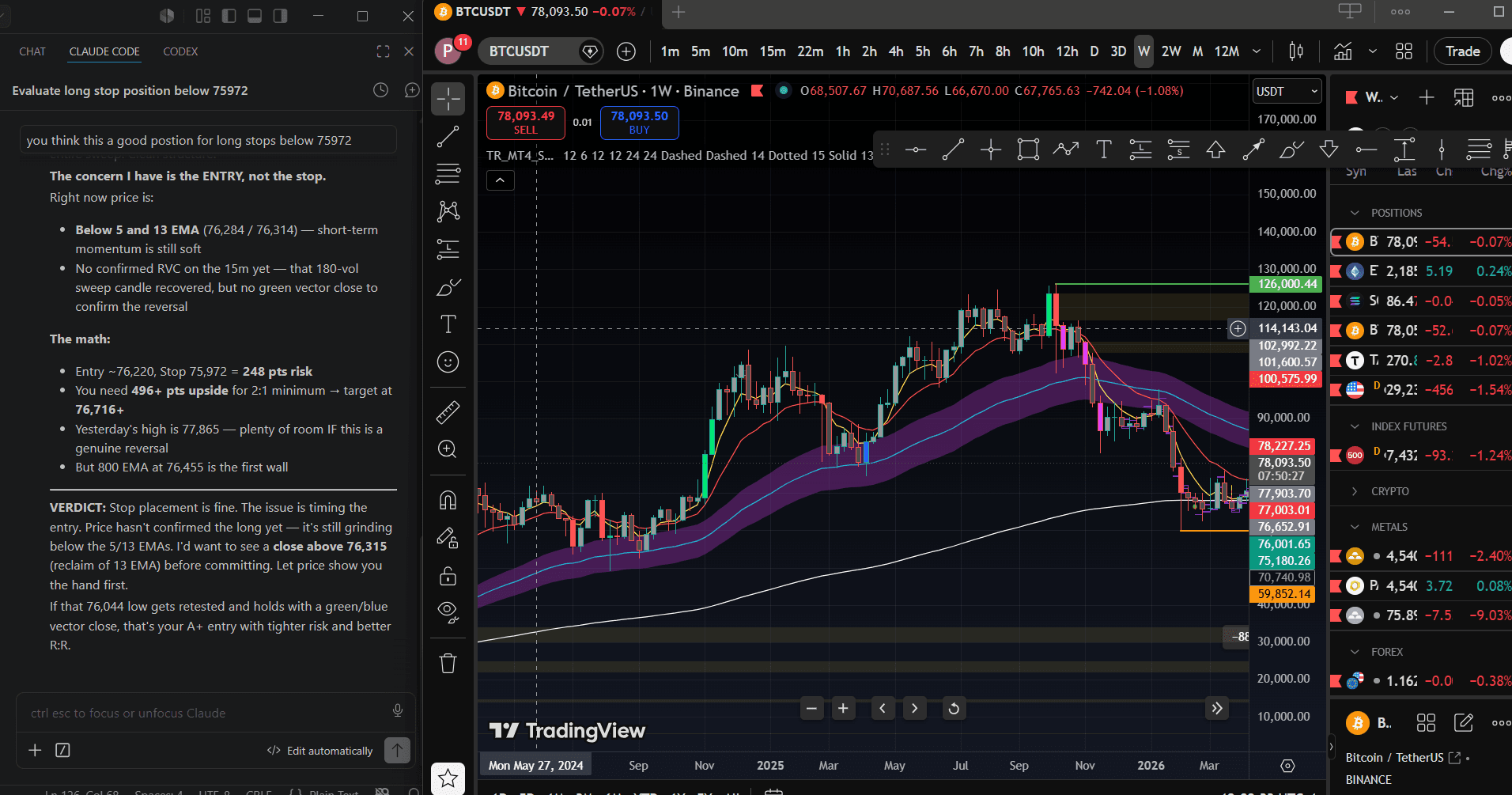The width and height of the screenshot is (1512, 795).
Task: Click the candlestick chart type icon
Action: pos(1295,51)
